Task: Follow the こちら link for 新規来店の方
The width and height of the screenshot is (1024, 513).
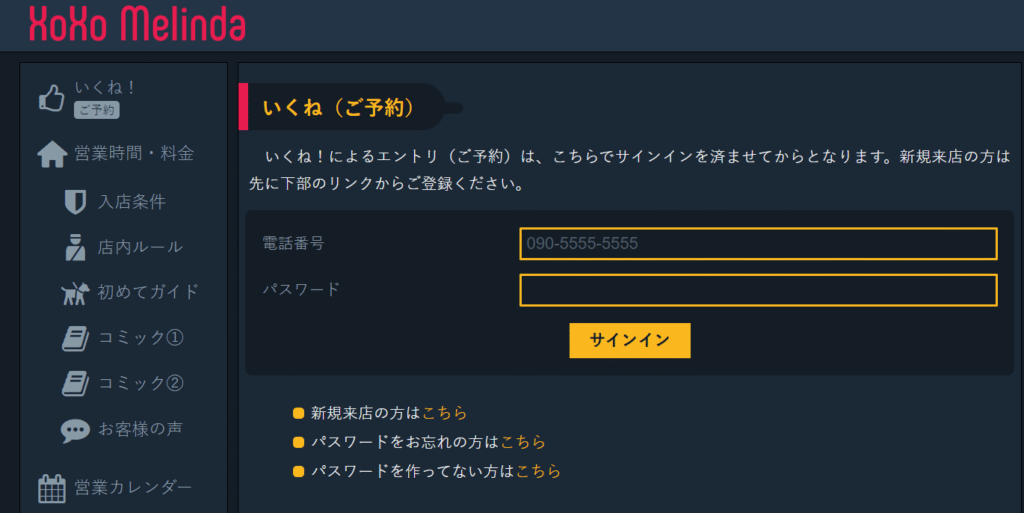Action: (445, 413)
